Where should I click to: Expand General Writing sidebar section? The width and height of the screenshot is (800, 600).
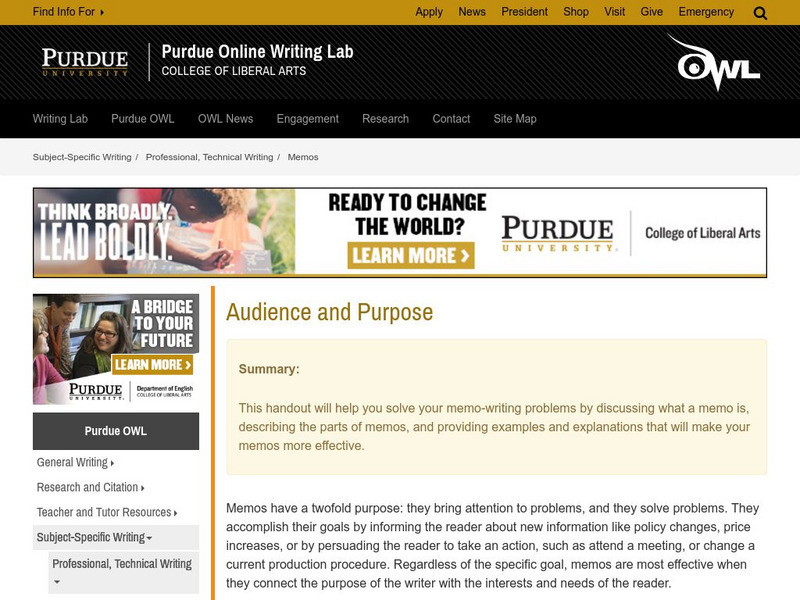pyautogui.click(x=75, y=463)
